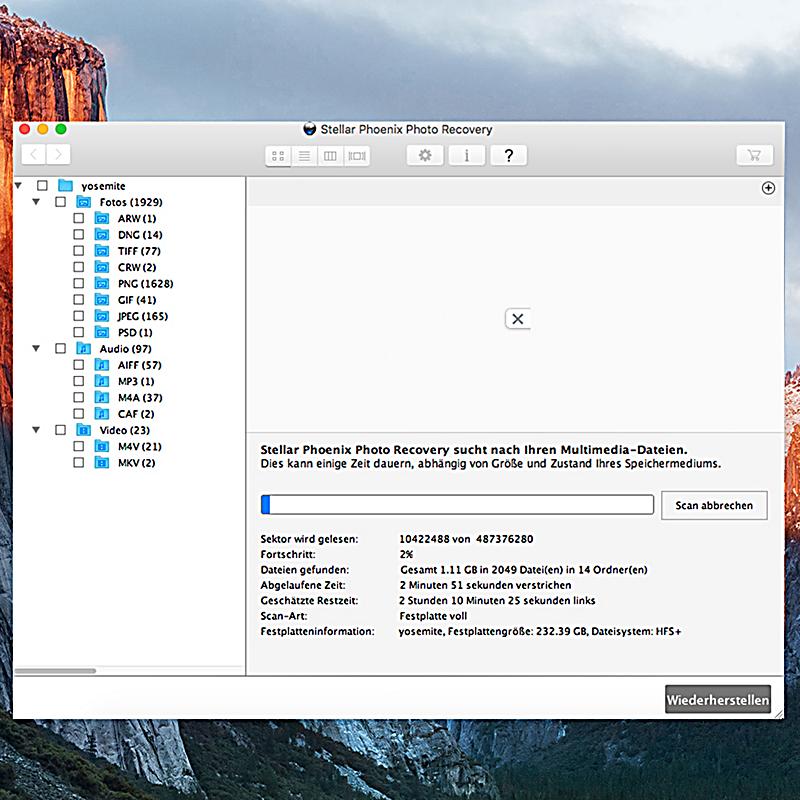Select the CRW (2) tree row
This screenshot has height=800, width=800.
pyautogui.click(x=130, y=267)
